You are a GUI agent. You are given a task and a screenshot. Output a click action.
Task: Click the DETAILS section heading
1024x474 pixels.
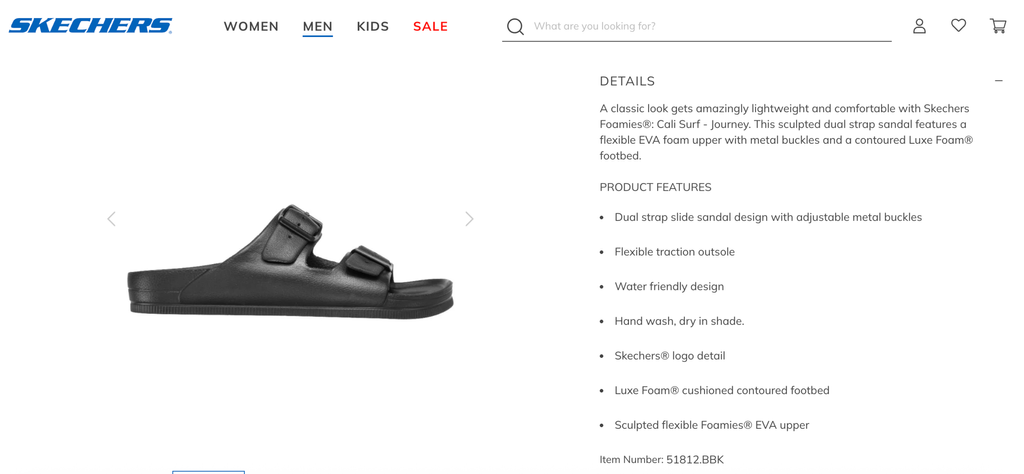coord(627,81)
